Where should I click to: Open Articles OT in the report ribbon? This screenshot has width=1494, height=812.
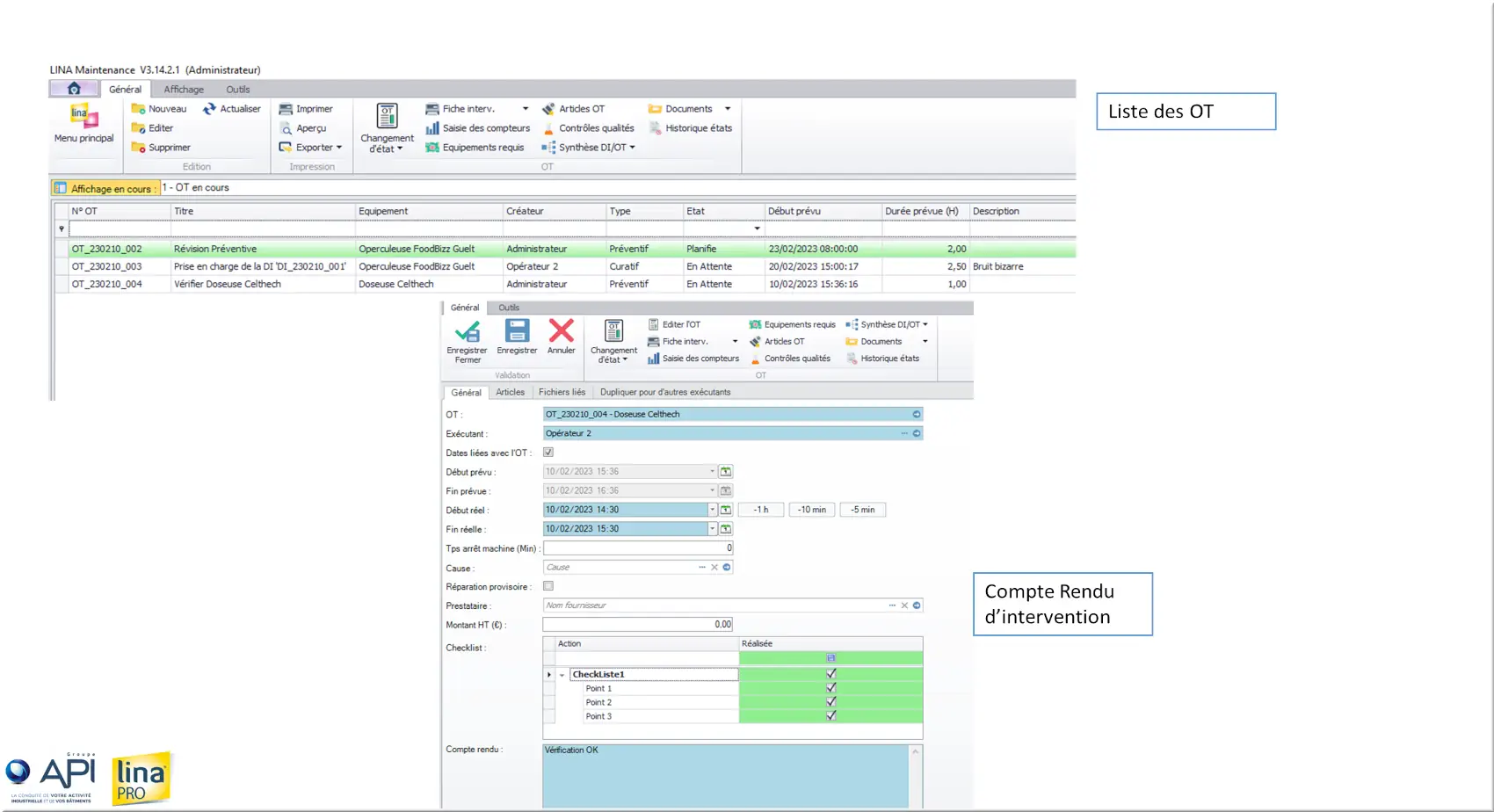click(777, 342)
